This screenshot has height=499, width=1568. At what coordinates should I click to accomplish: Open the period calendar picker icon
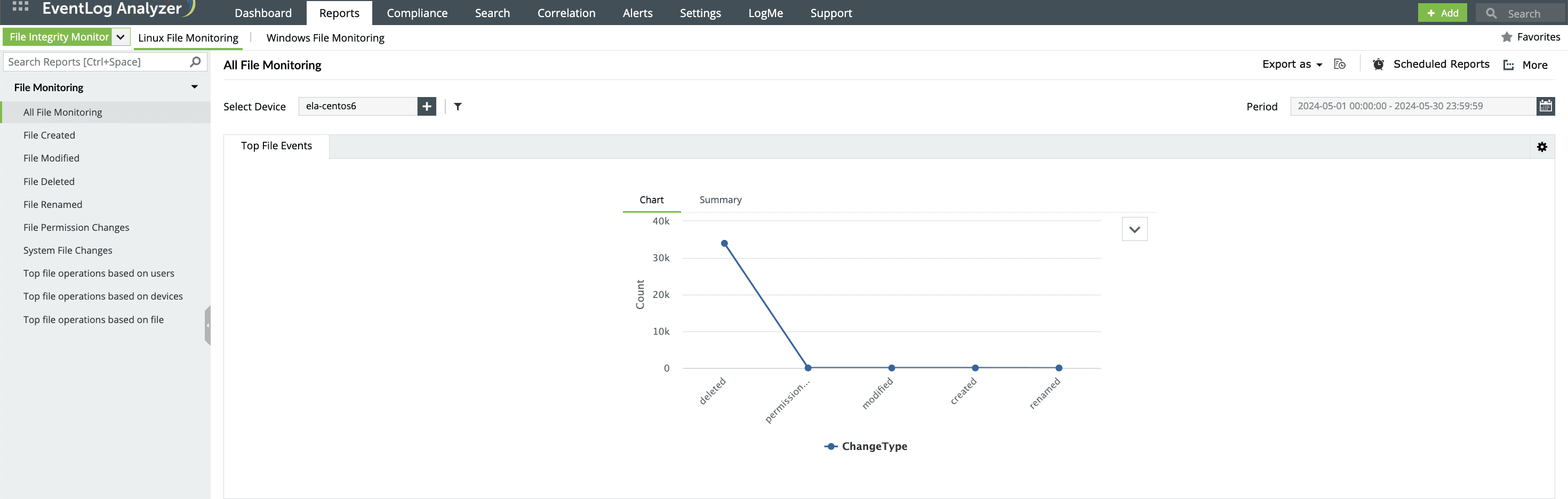(1545, 106)
